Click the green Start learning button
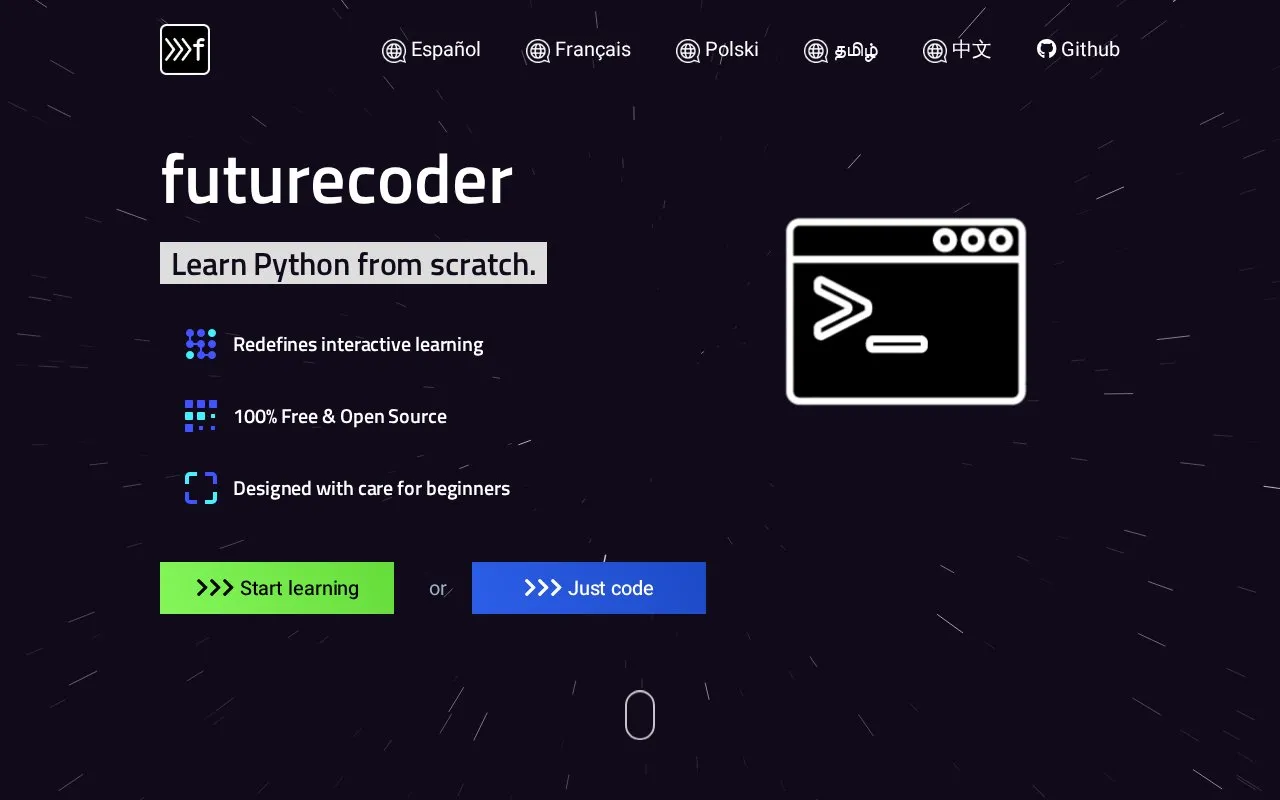 [x=277, y=588]
